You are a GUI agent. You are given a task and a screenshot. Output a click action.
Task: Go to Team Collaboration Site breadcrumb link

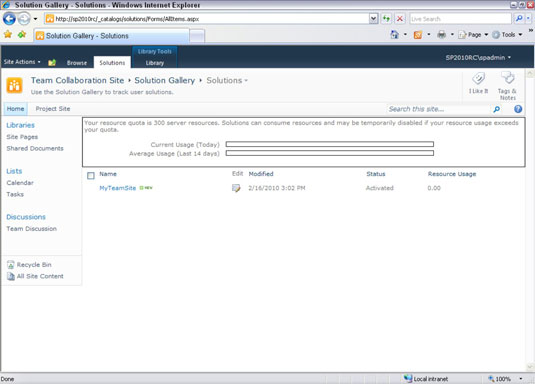[77, 81]
